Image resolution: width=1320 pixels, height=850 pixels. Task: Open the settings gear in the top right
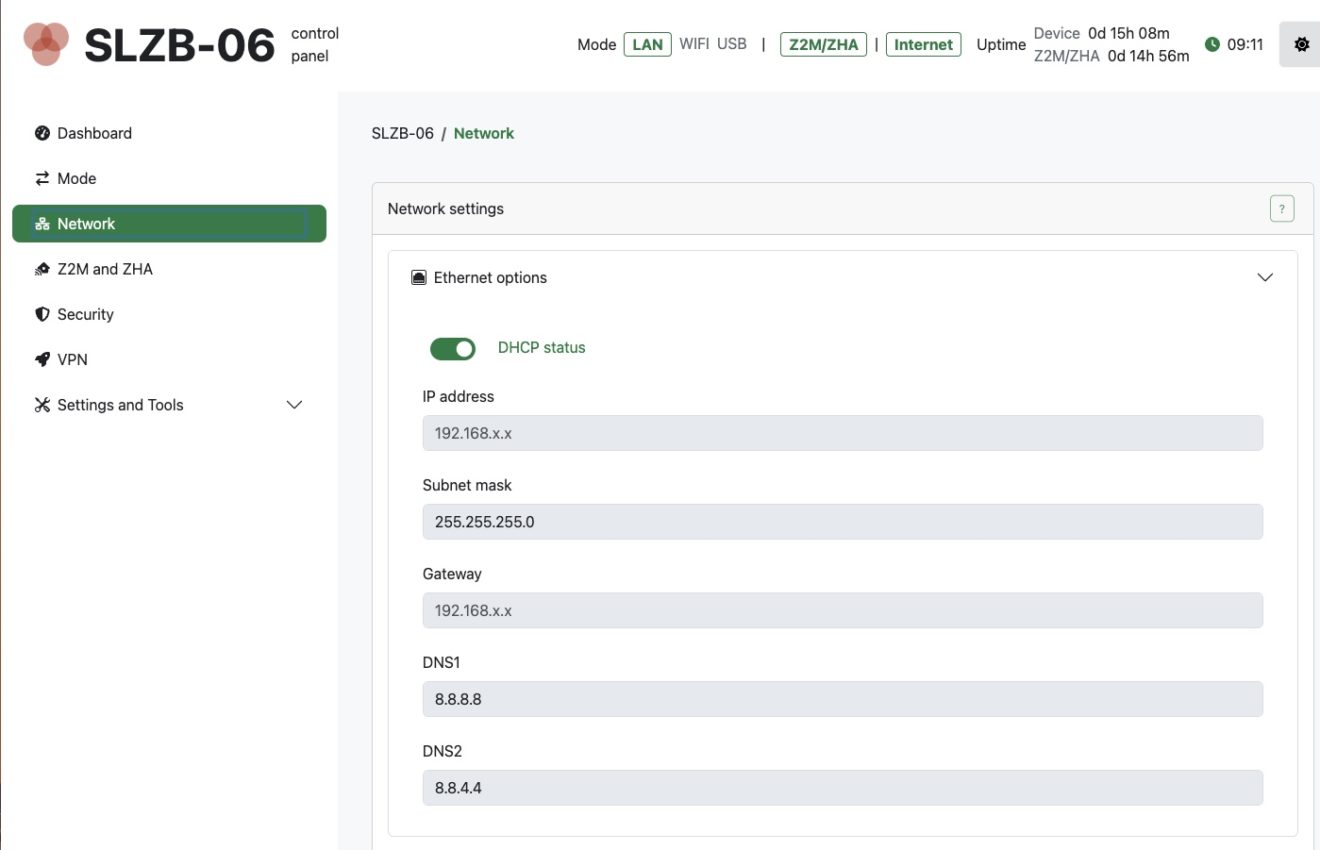click(x=1300, y=44)
